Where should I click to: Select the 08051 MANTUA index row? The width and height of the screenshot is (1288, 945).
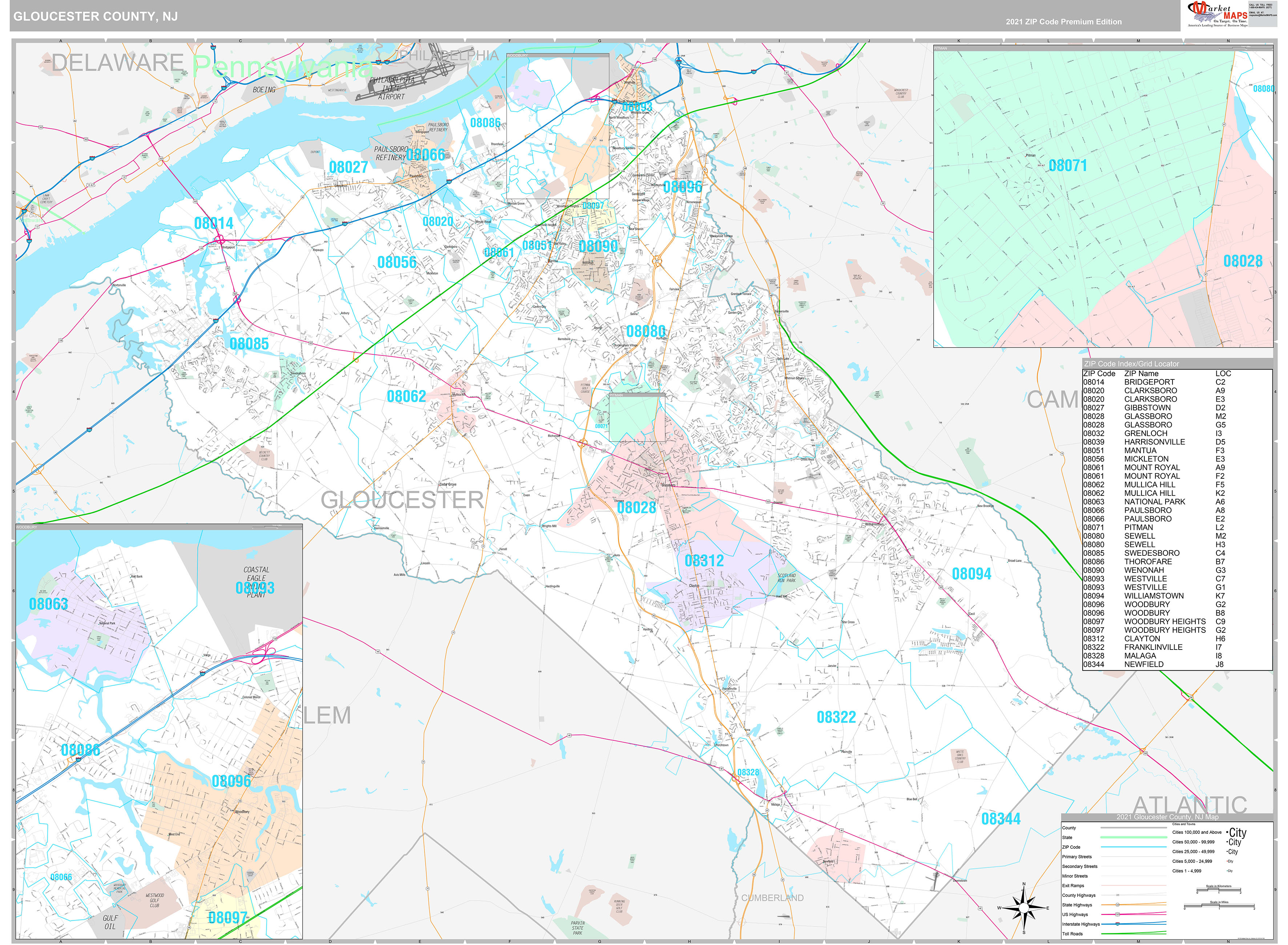[1177, 451]
